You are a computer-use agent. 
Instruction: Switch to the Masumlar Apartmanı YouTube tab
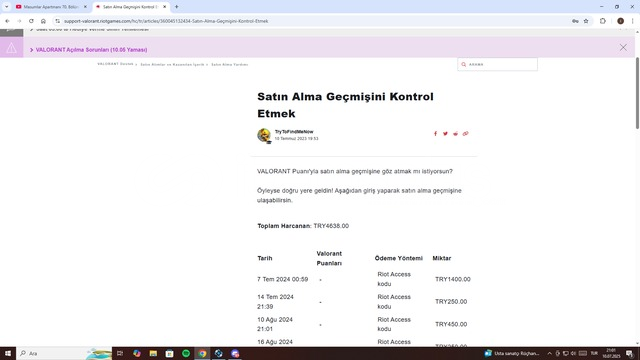pyautogui.click(x=51, y=7)
